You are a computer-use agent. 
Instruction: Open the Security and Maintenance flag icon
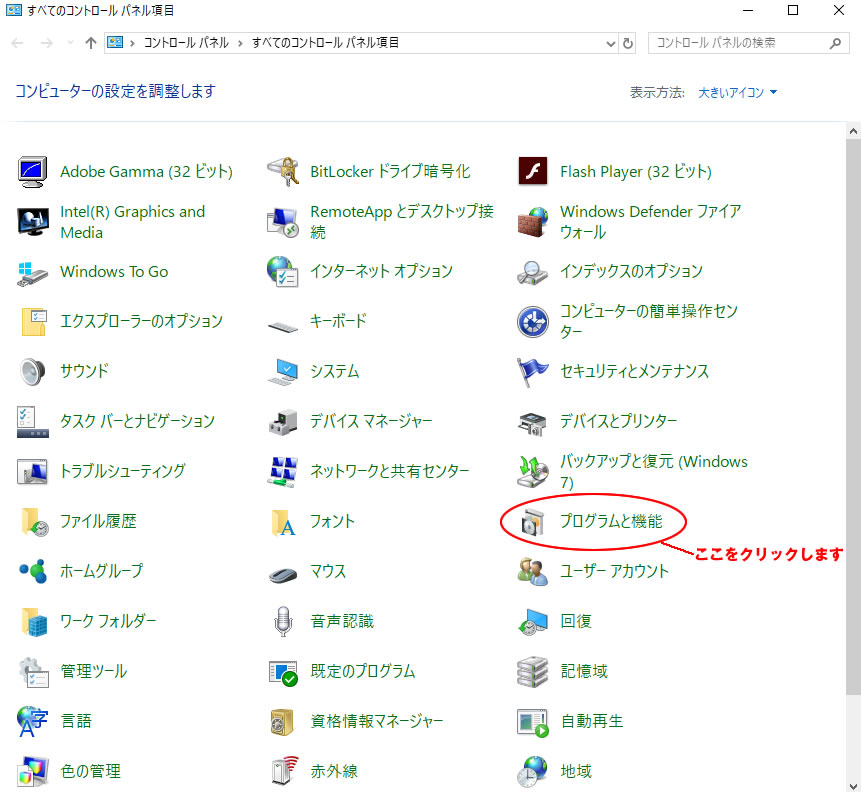pyautogui.click(x=532, y=372)
